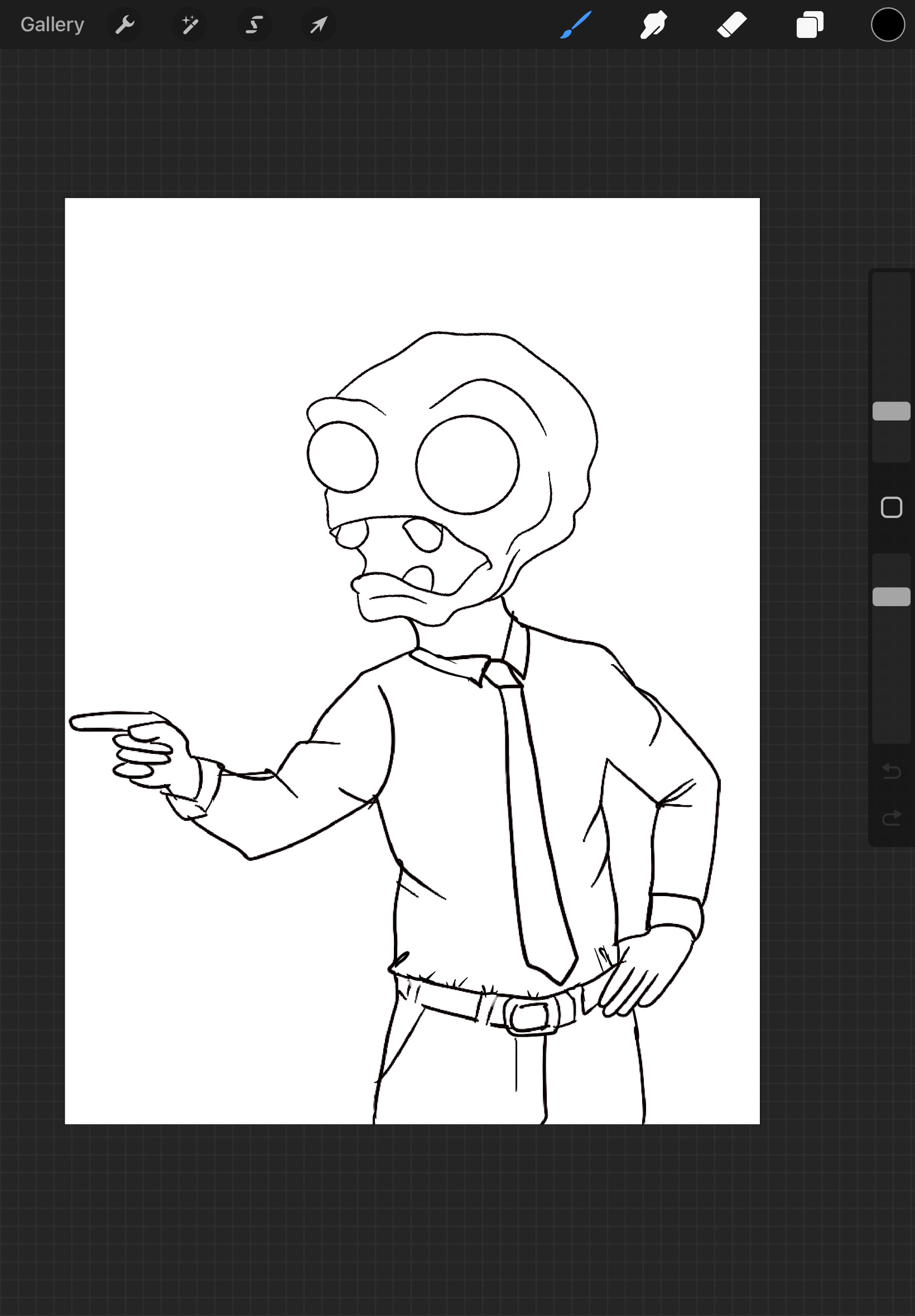Select the Smudge tool
The height and width of the screenshot is (1316, 915).
point(653,25)
